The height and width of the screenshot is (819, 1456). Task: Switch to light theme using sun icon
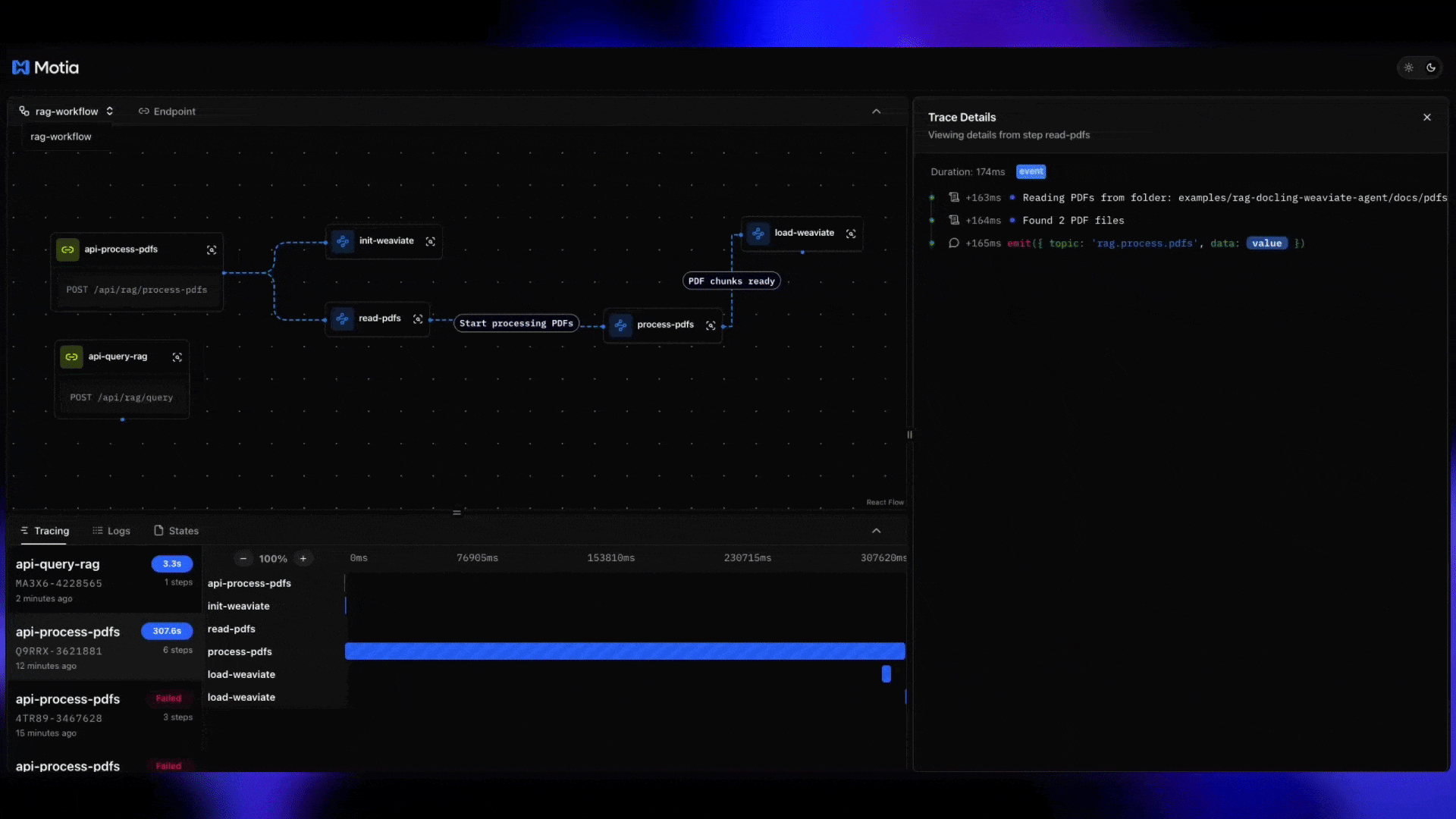pos(1409,67)
